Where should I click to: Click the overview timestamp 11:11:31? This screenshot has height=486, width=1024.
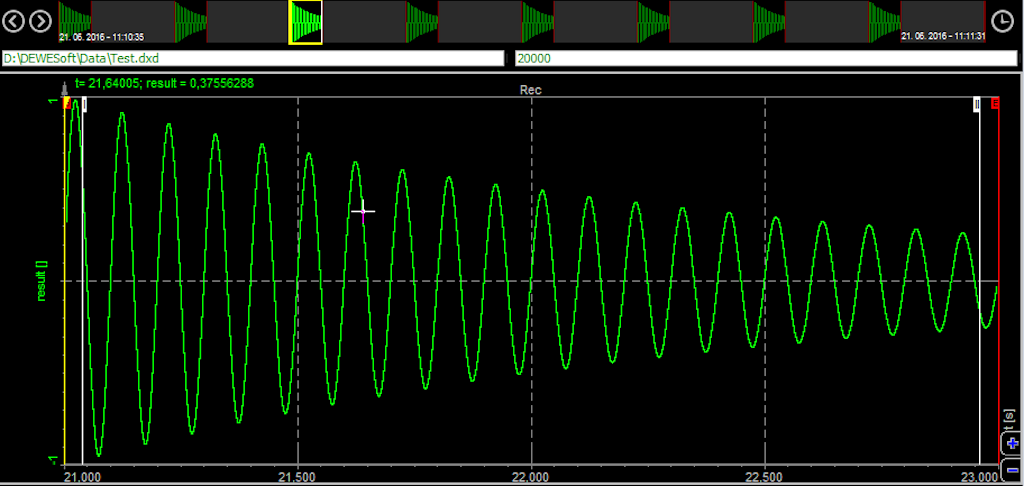(x=942, y=37)
